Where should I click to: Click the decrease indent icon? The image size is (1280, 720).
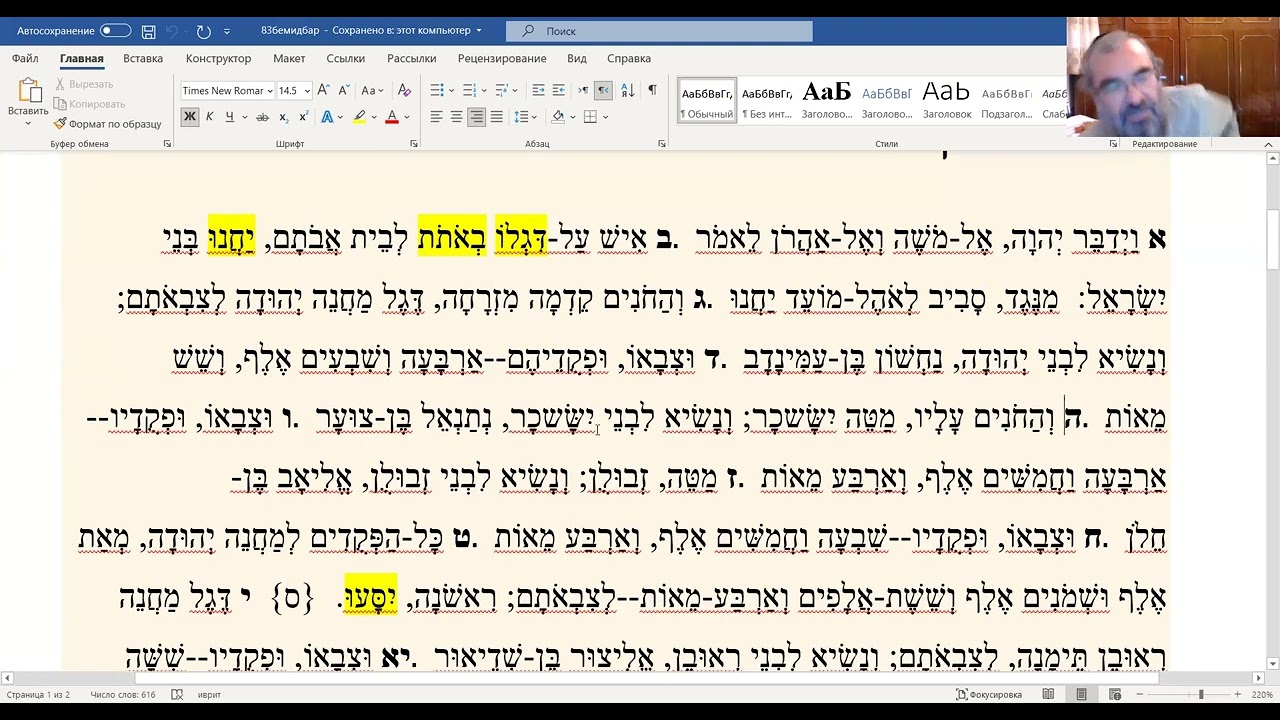click(x=538, y=90)
